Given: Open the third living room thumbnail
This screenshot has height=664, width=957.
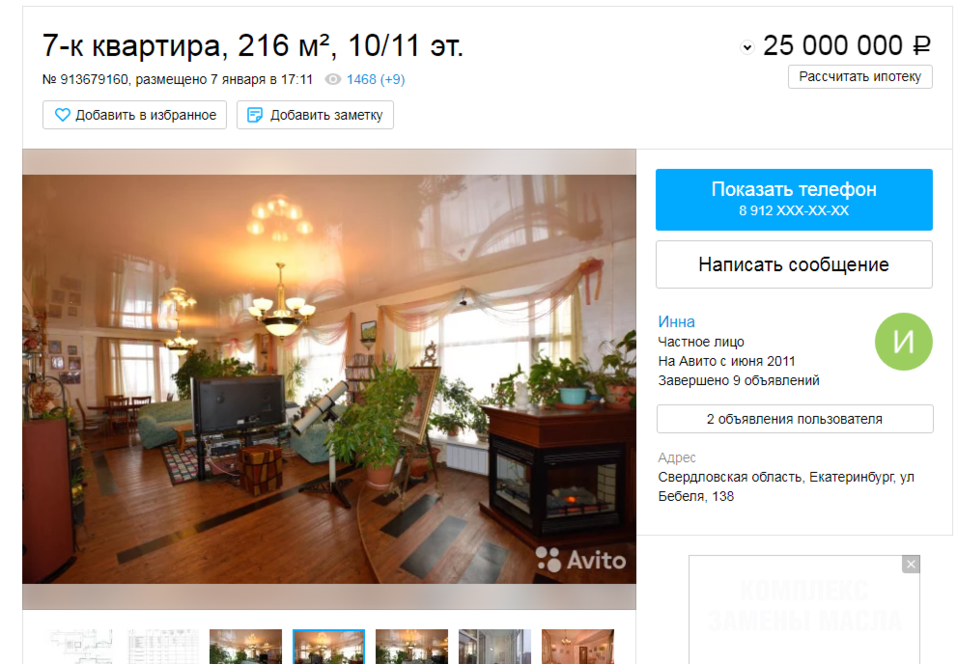Looking at the screenshot, I should click(x=412, y=646).
